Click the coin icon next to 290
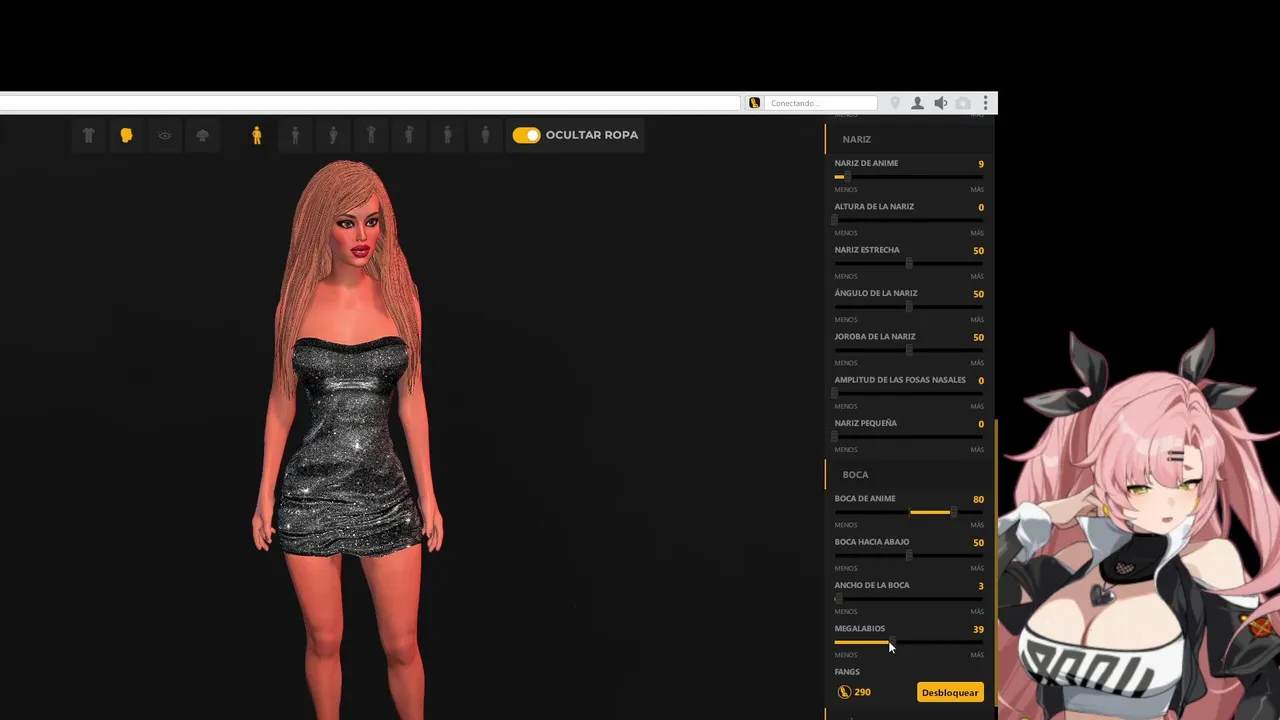1280x720 pixels. coord(844,692)
